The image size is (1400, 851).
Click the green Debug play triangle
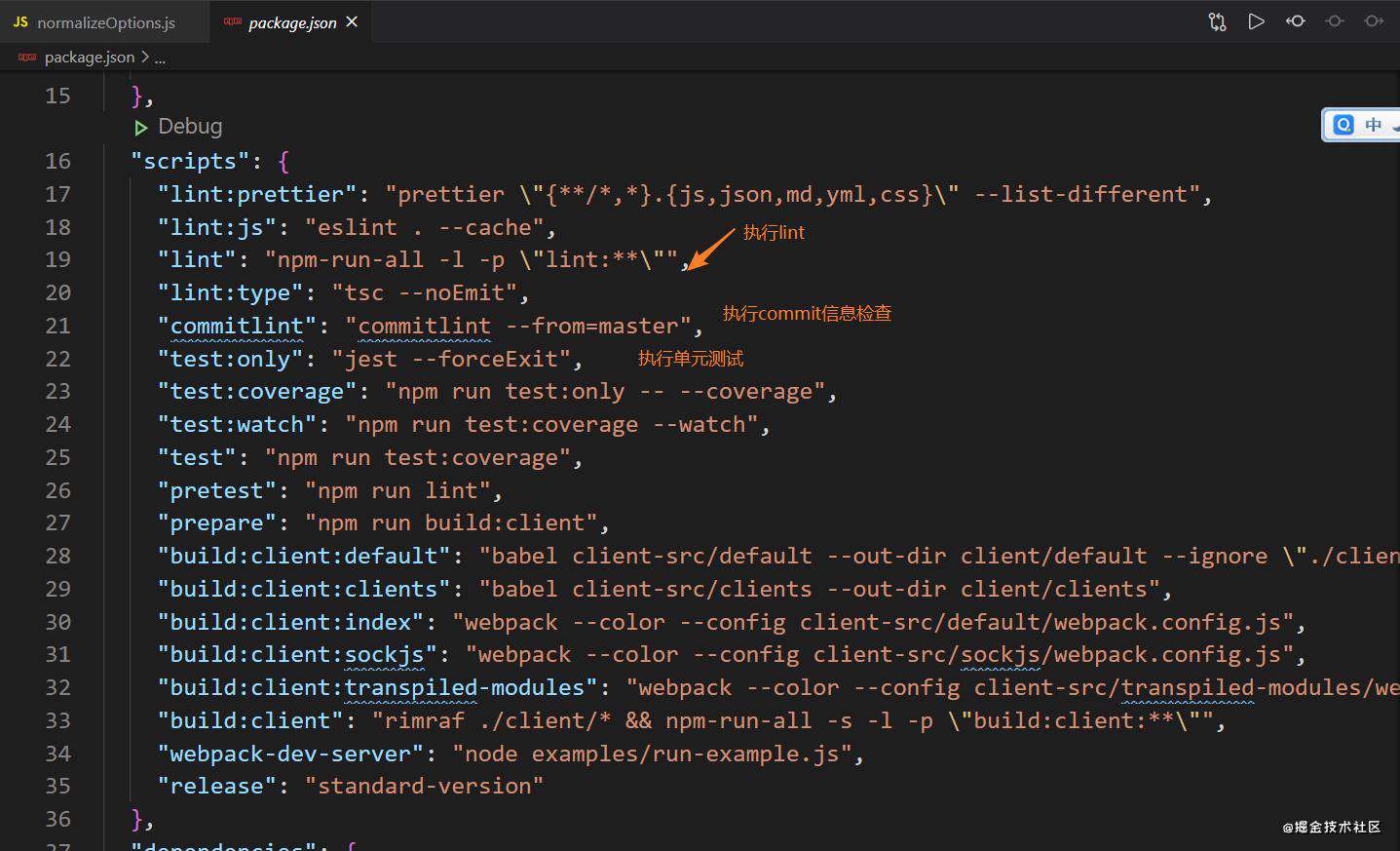pyautogui.click(x=140, y=127)
